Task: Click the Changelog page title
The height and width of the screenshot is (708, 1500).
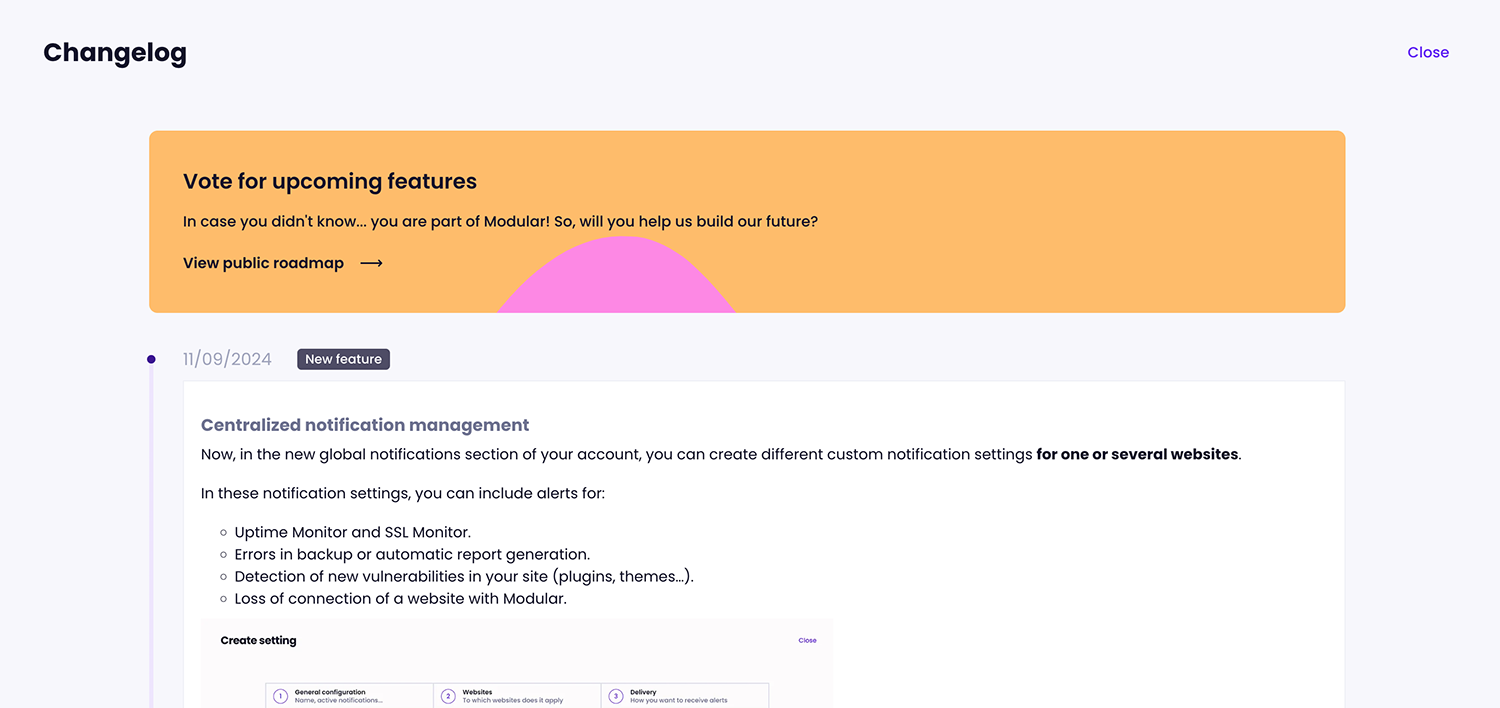Action: pos(114,52)
